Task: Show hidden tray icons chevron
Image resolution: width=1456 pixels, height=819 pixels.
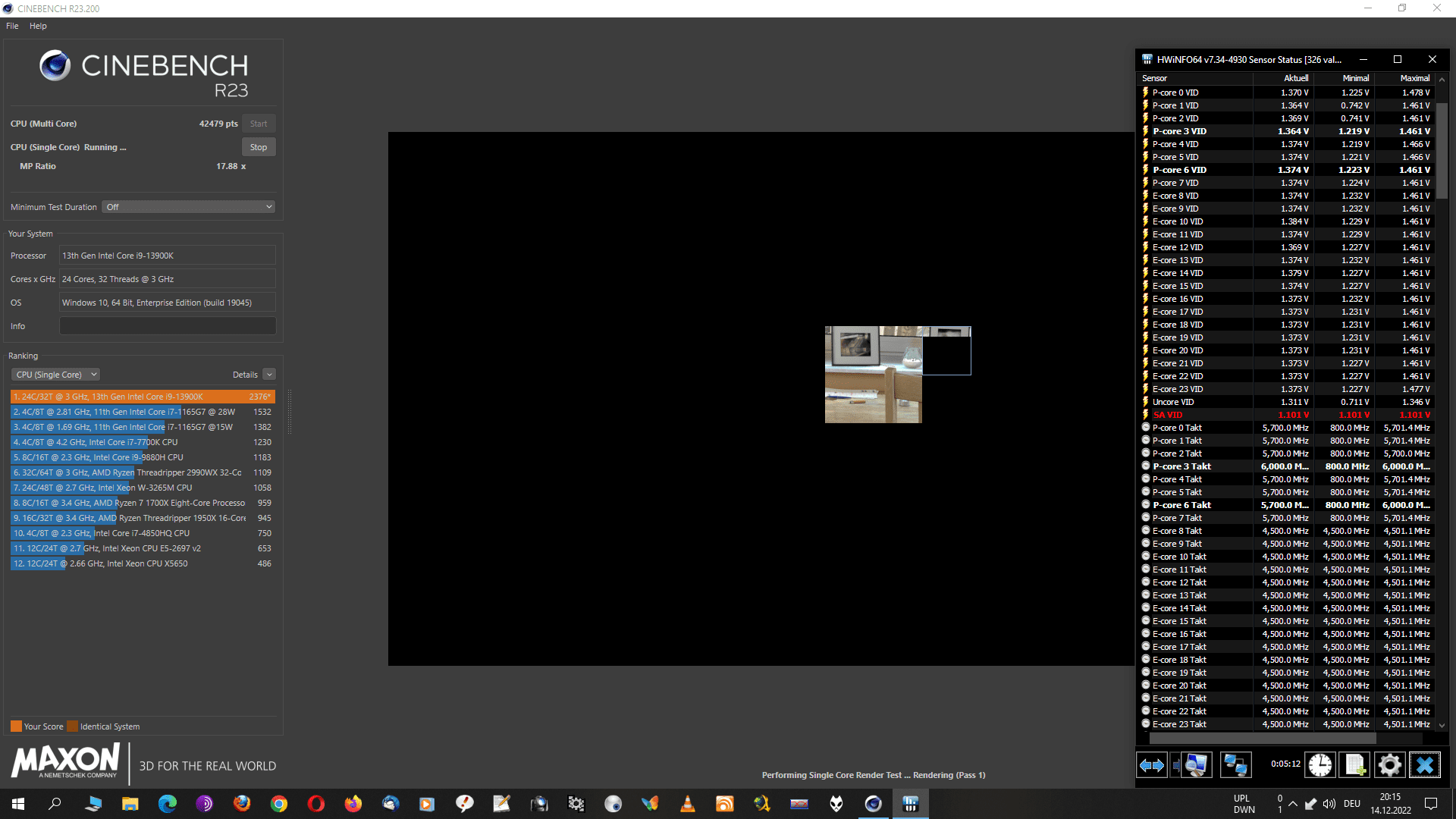Action: (1293, 804)
